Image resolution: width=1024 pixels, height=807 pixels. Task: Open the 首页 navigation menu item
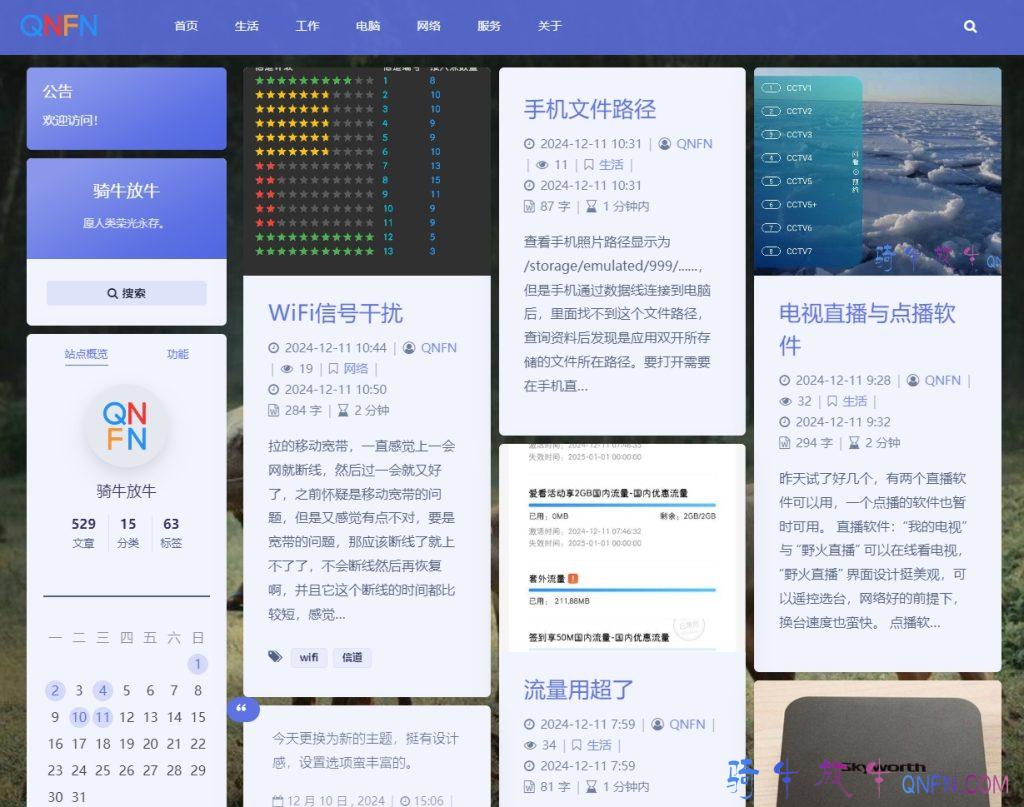tap(186, 26)
